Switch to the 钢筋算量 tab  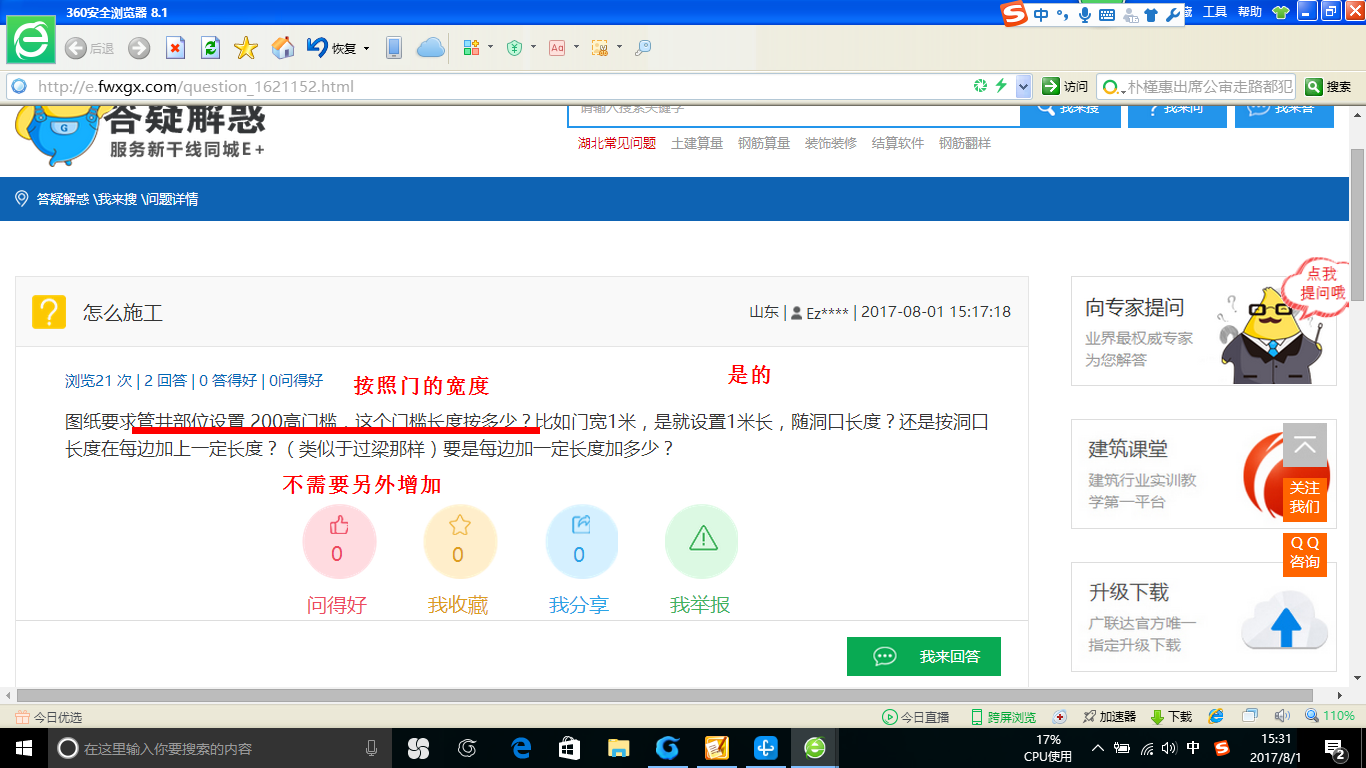tap(763, 143)
